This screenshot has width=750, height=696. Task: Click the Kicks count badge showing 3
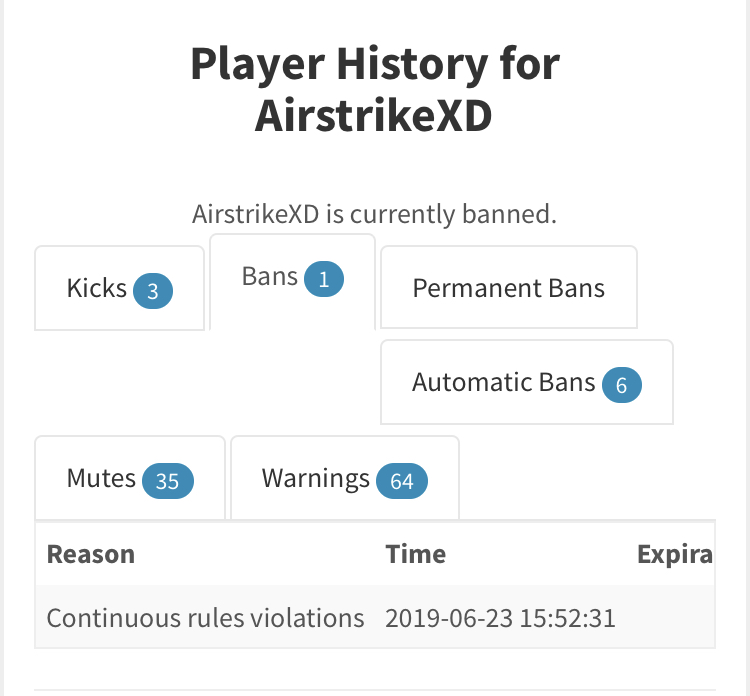(x=153, y=291)
